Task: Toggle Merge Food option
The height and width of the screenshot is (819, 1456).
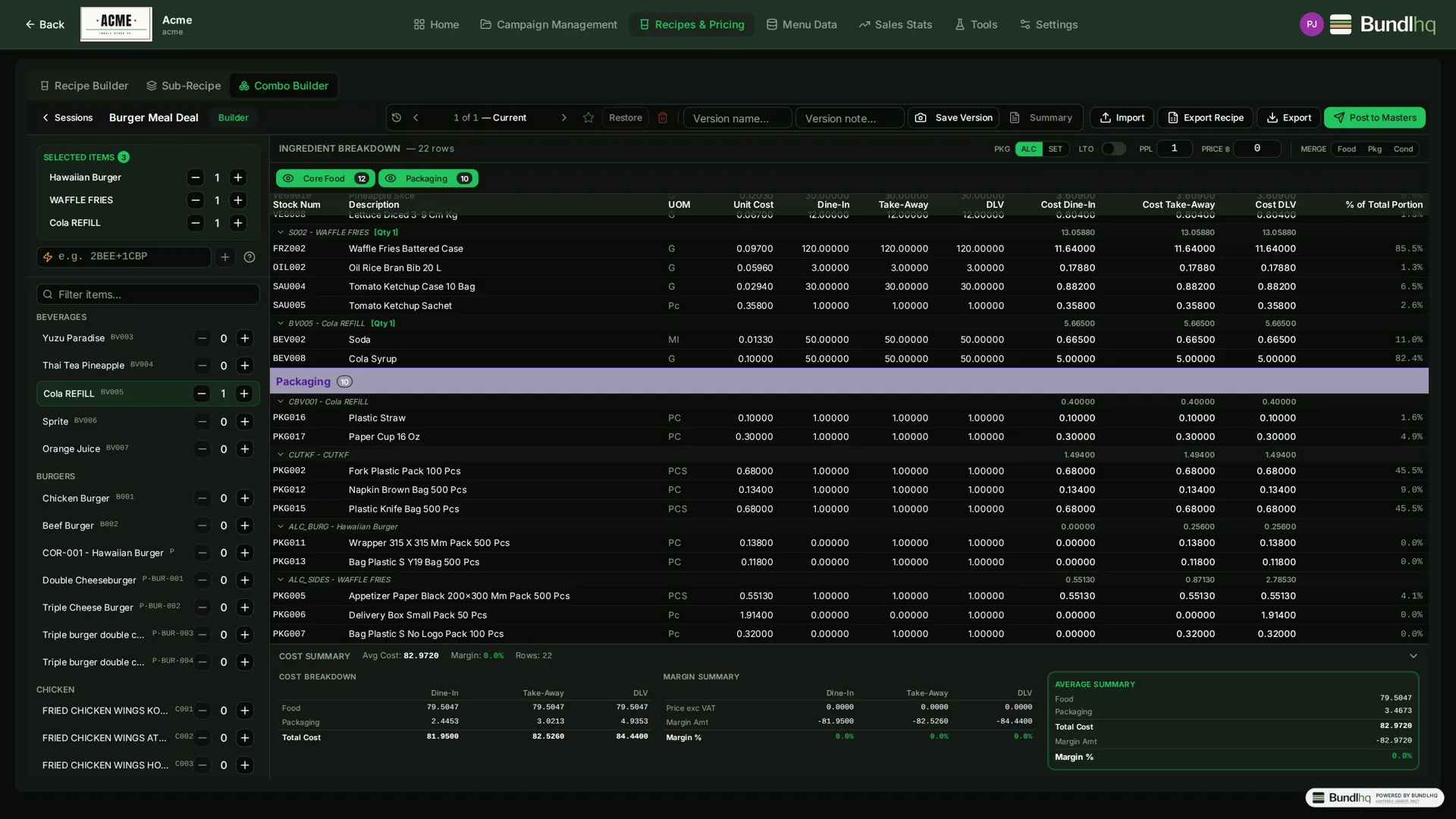Action: (1347, 149)
